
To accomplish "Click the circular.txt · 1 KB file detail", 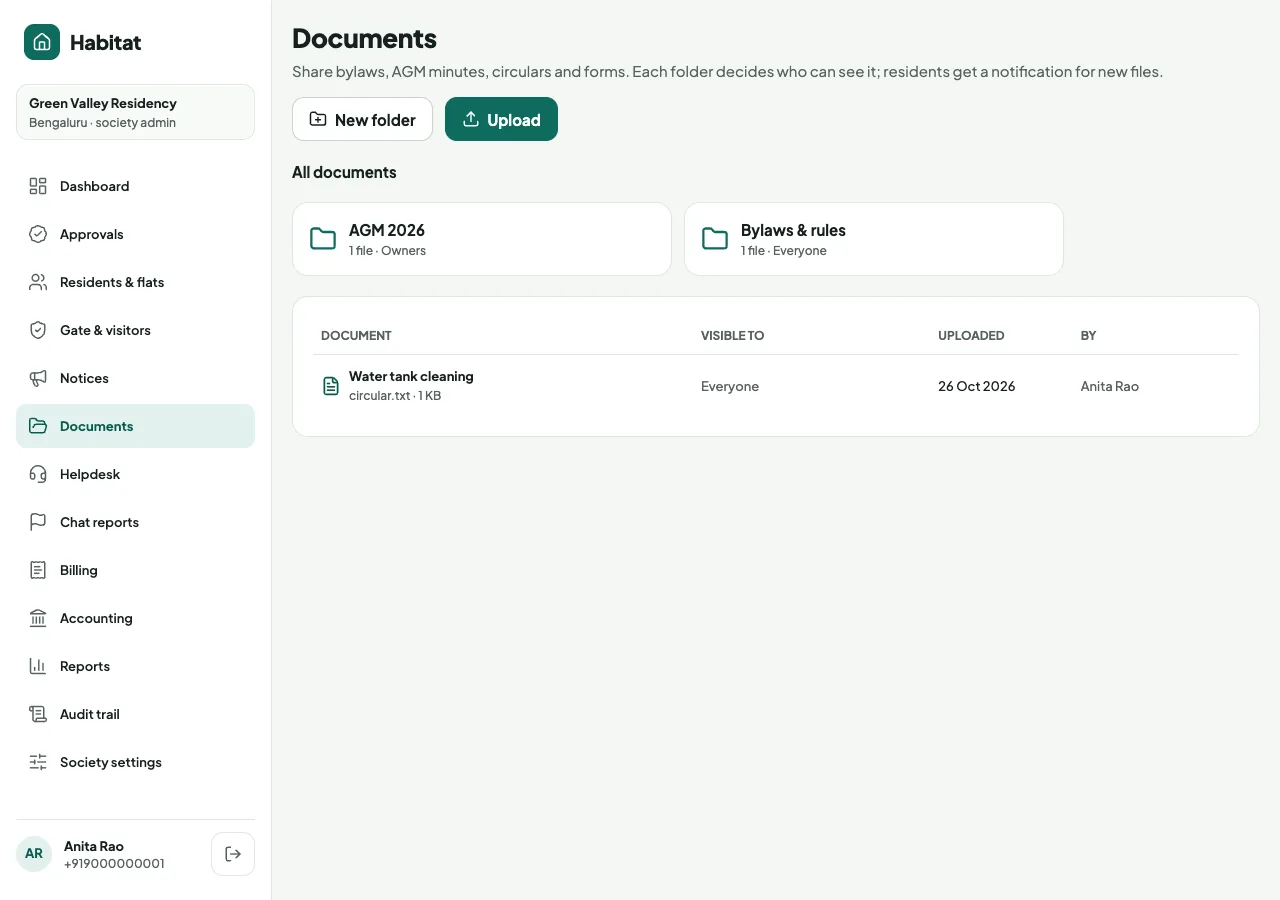I will pos(395,396).
